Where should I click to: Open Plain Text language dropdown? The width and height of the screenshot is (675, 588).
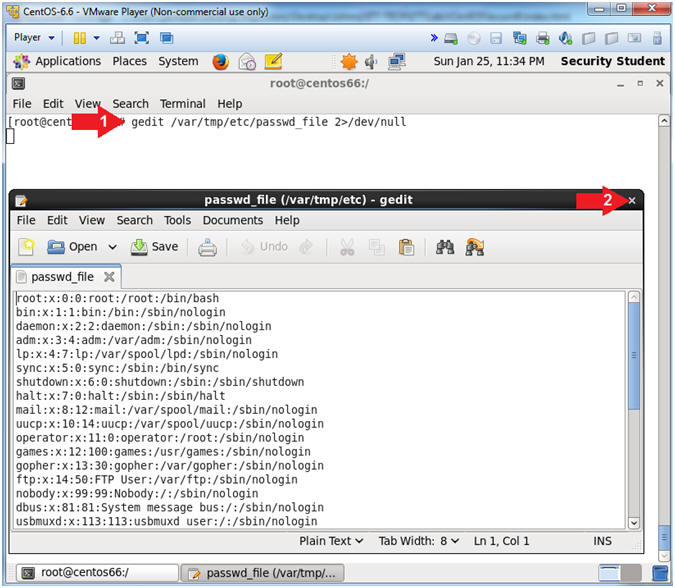(331, 541)
